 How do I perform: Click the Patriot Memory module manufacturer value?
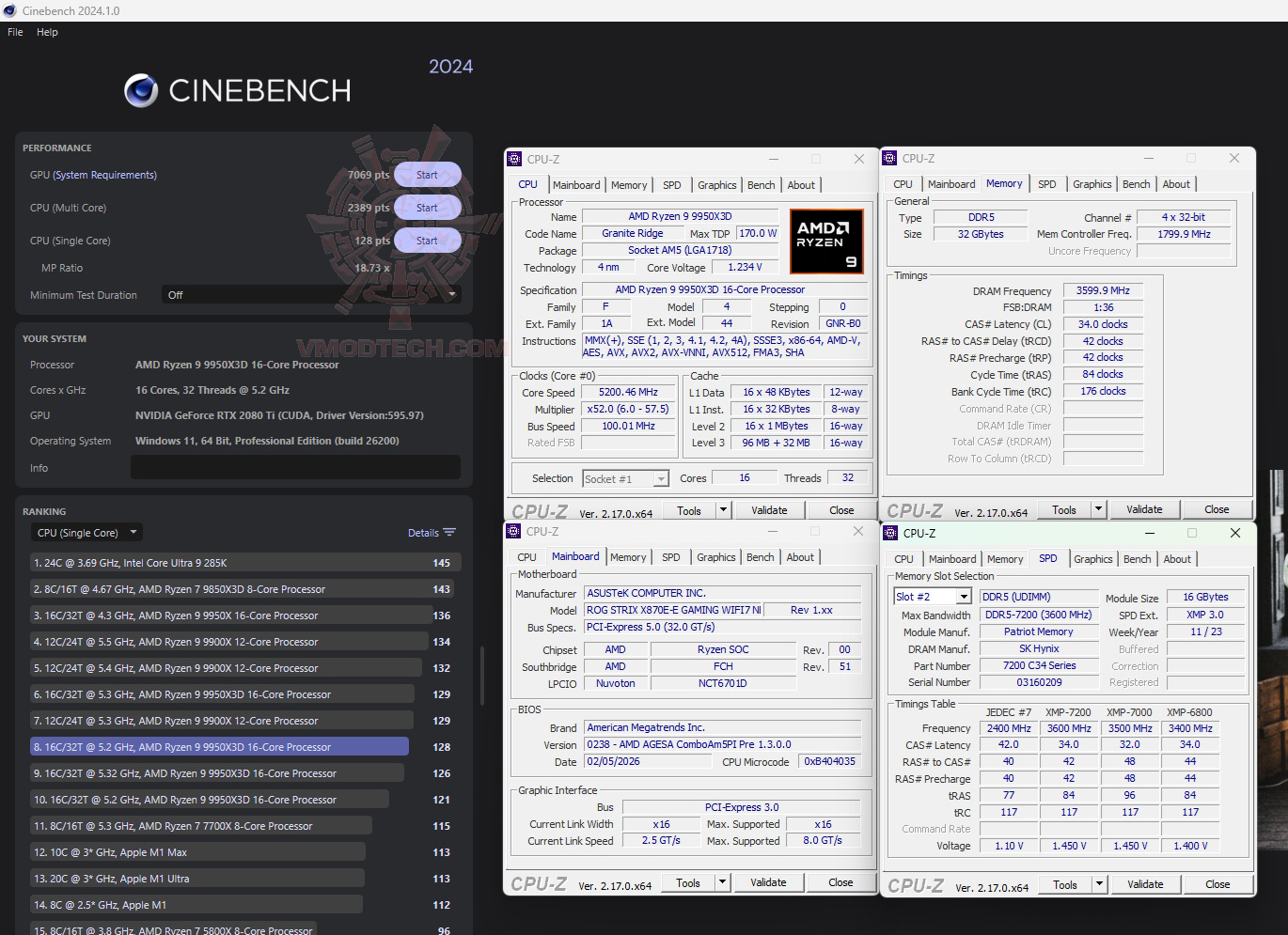click(1038, 631)
